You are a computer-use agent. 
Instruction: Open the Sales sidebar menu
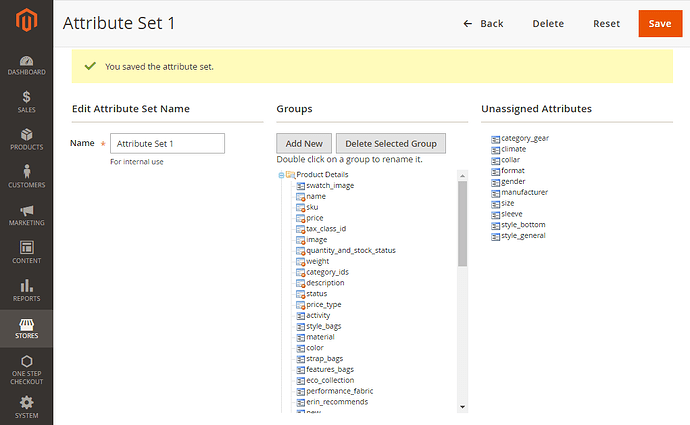tap(26, 102)
